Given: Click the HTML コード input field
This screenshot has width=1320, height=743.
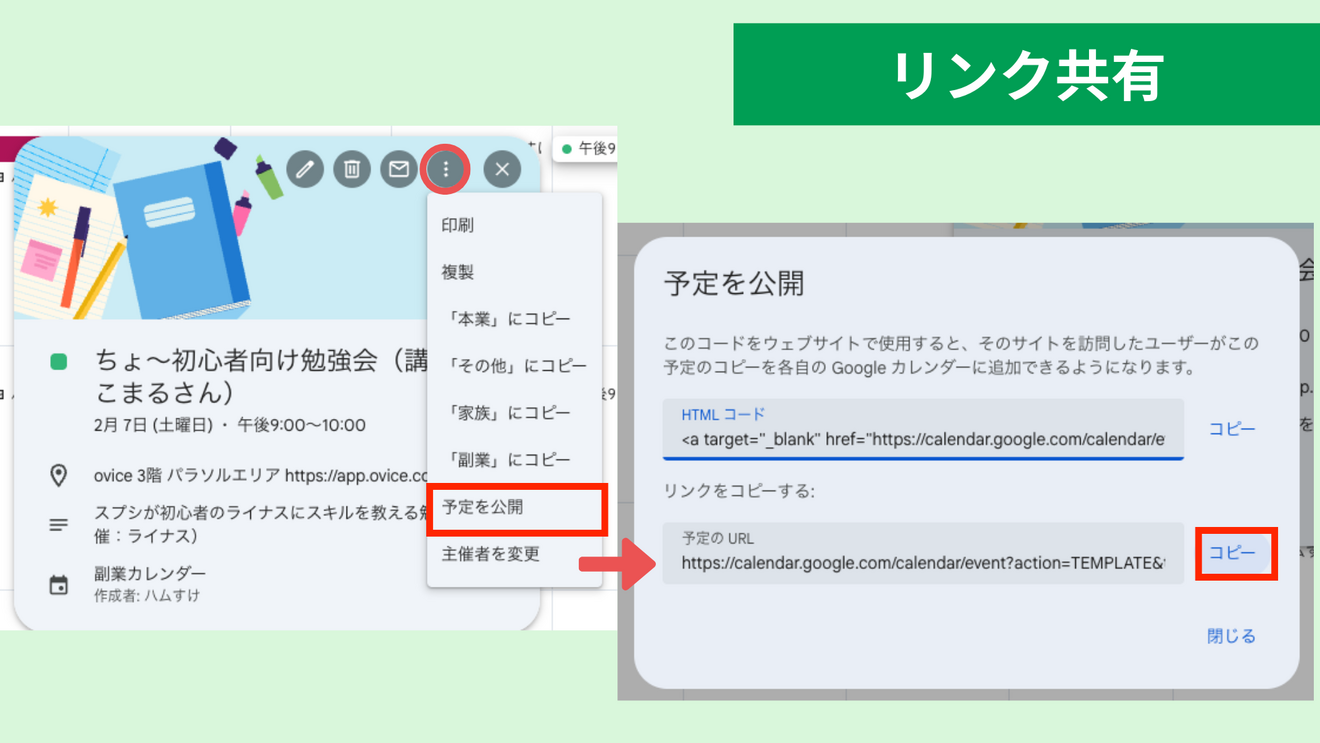Looking at the screenshot, I should [923, 429].
